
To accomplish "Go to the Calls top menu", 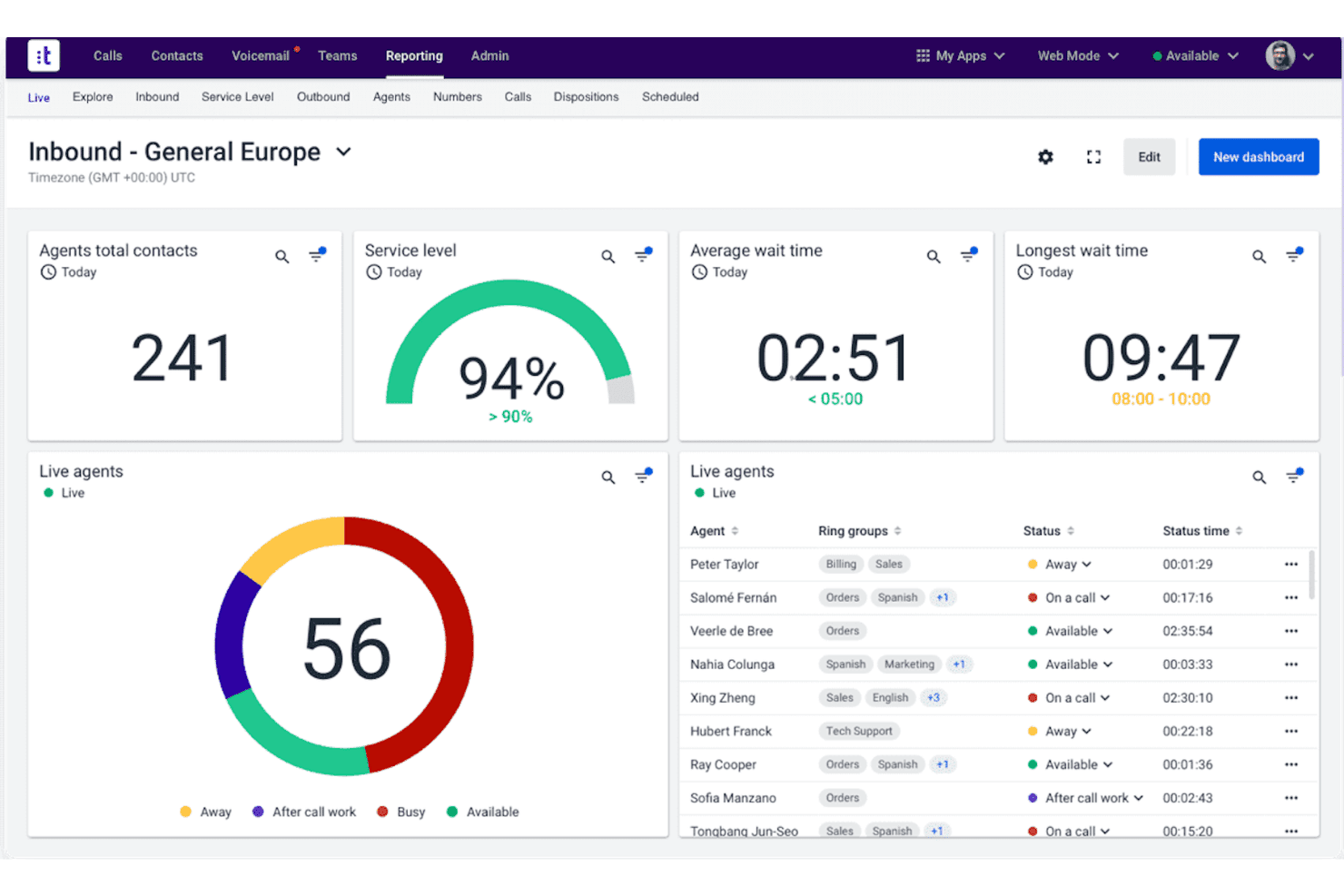I will pos(107,55).
